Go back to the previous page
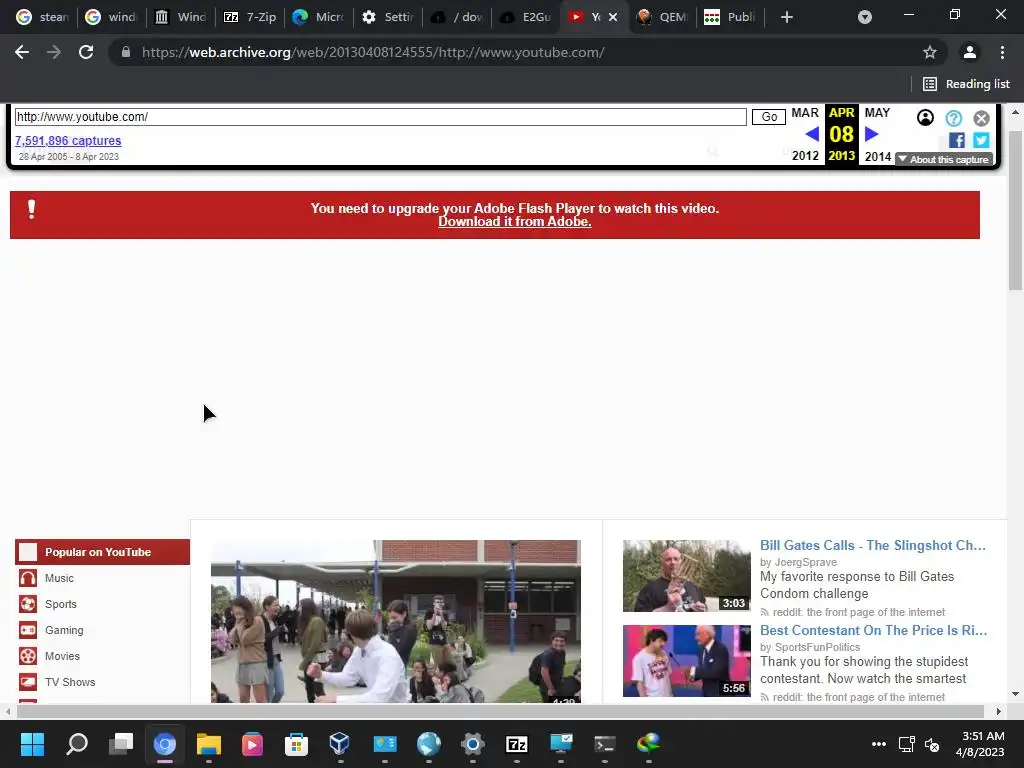Screen dimensions: 1024x768 [x=22, y=52]
